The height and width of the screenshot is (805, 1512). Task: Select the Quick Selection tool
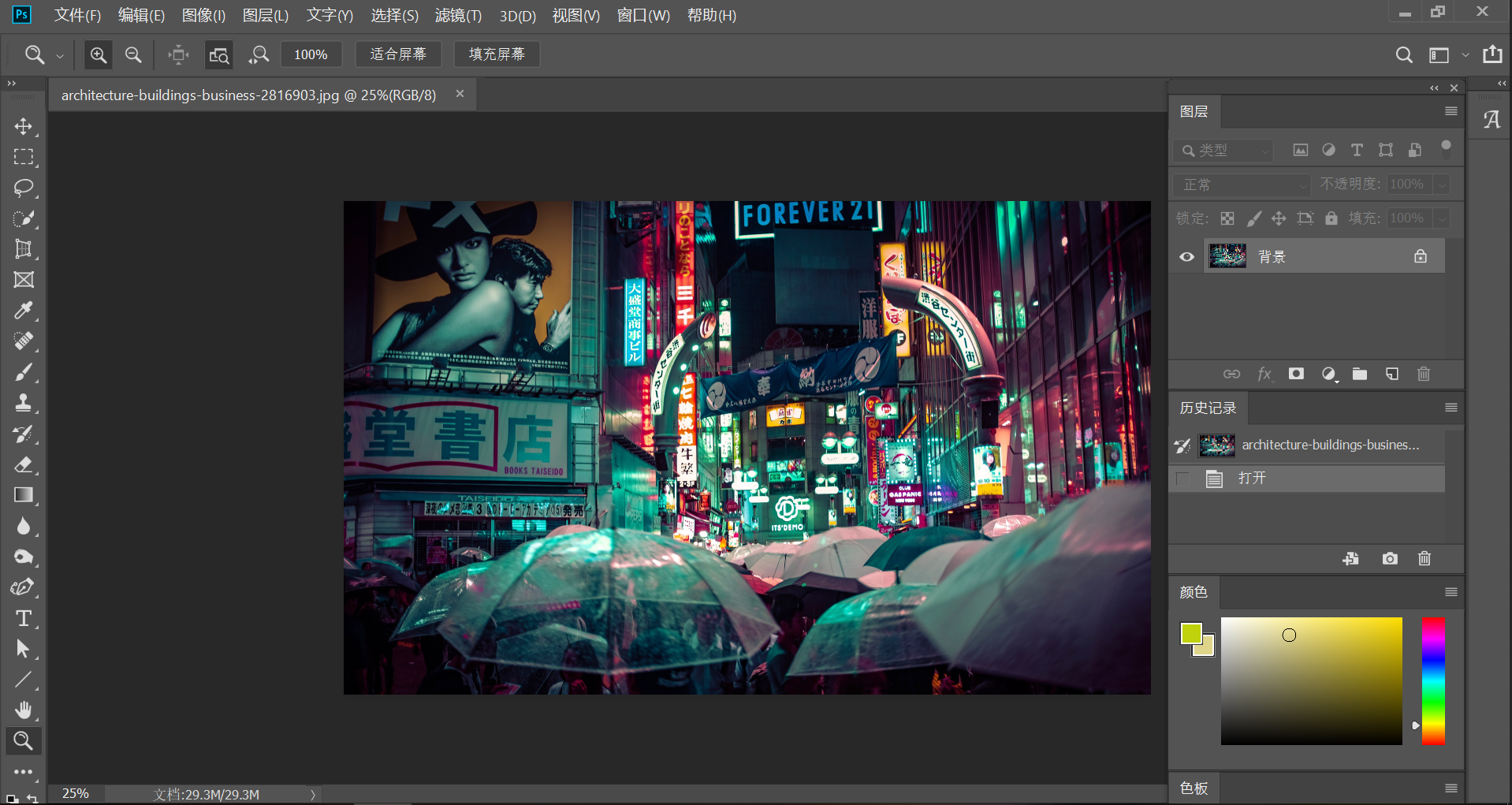pos(24,218)
